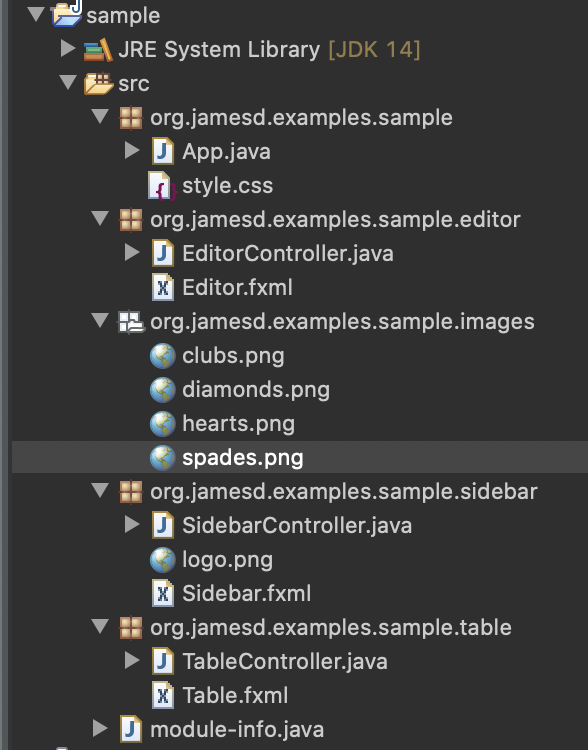Screen dimensions: 588x750
Task: Click the JRE System Library books icon
Action: [x=98, y=50]
